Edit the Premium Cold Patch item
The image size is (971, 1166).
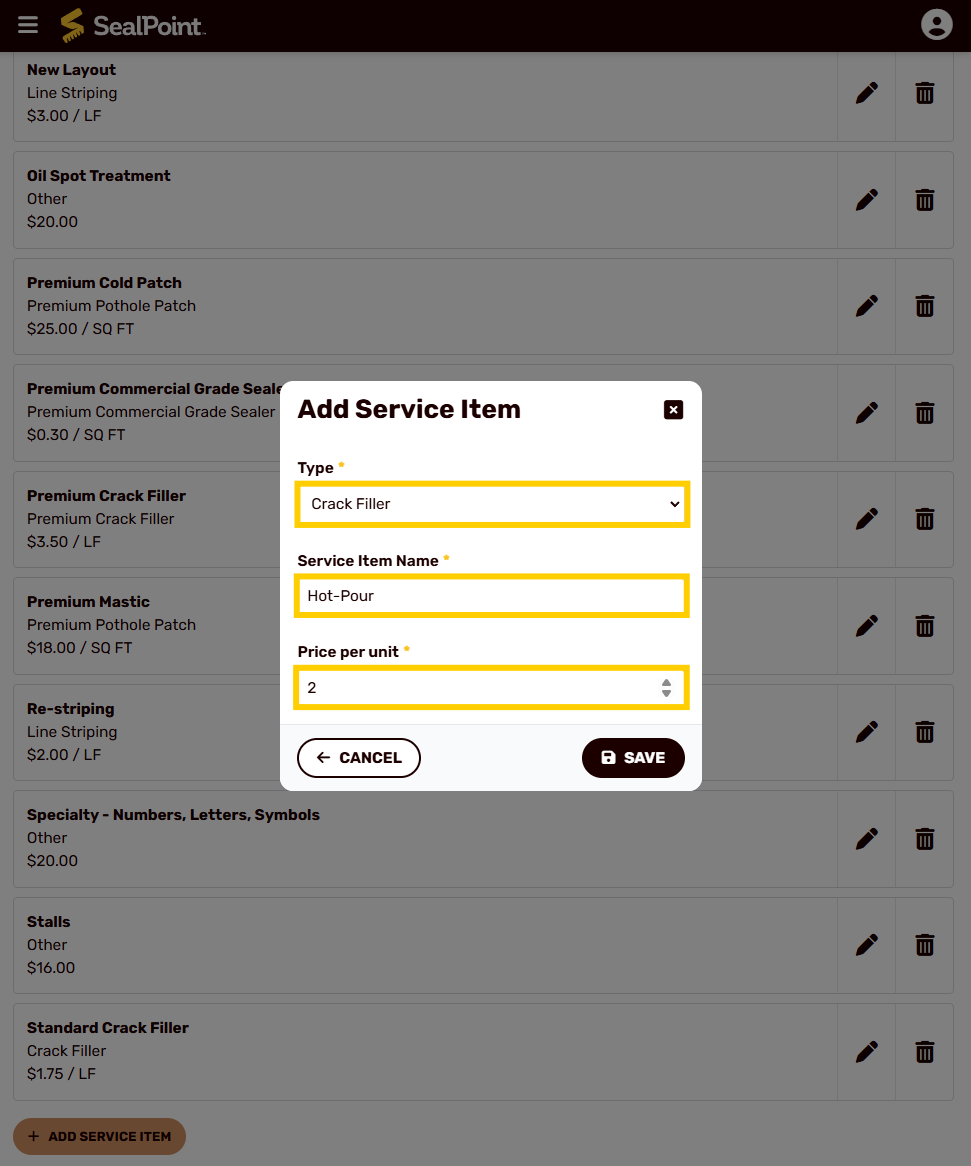click(x=866, y=306)
